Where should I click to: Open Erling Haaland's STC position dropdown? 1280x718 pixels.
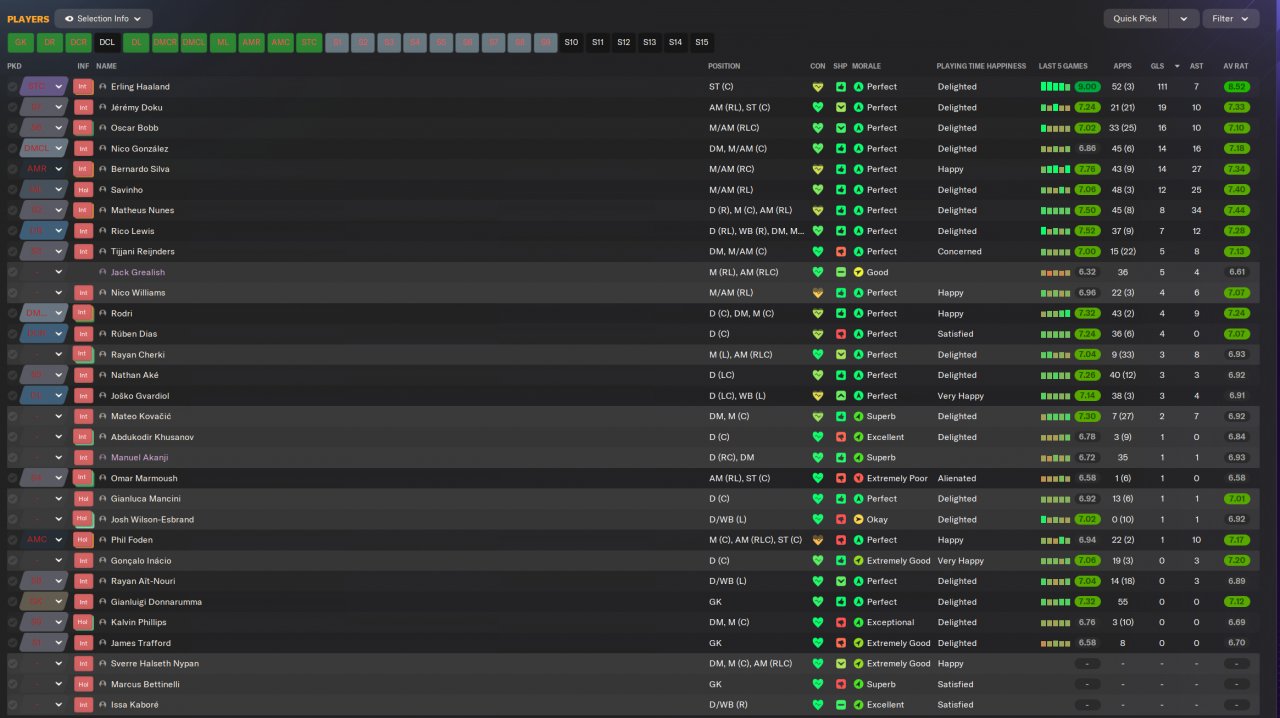tap(44, 87)
